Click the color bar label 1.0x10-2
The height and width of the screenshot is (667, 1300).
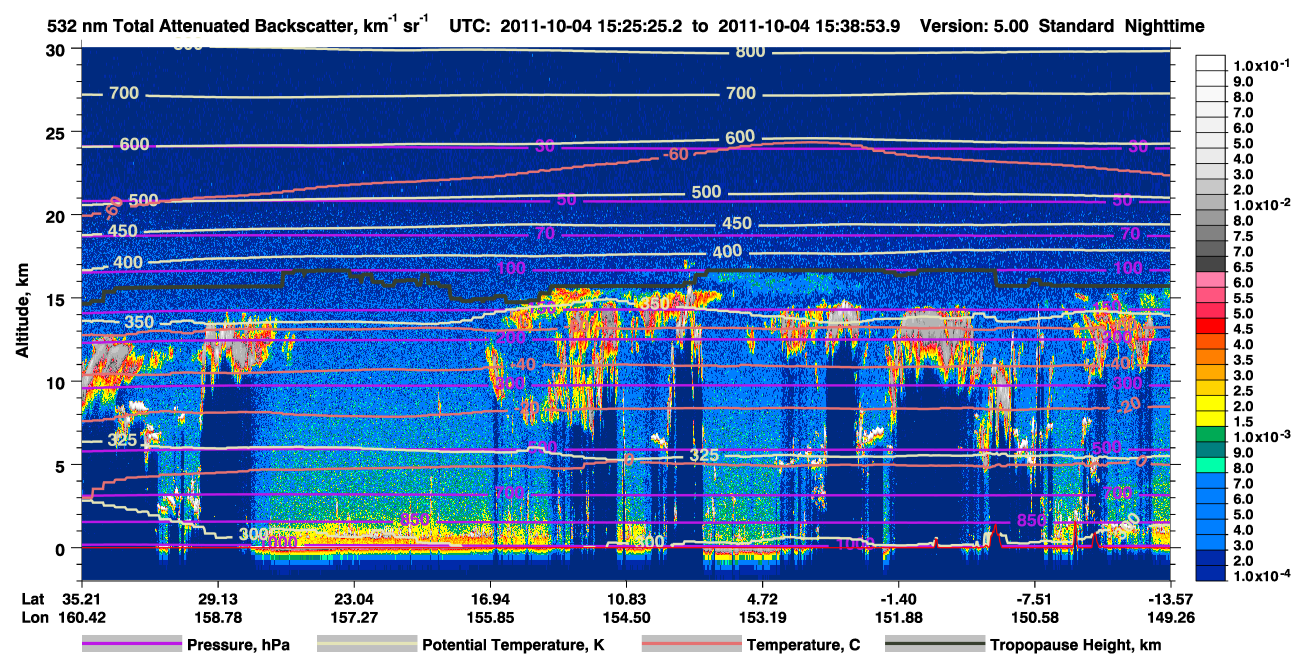(1262, 203)
